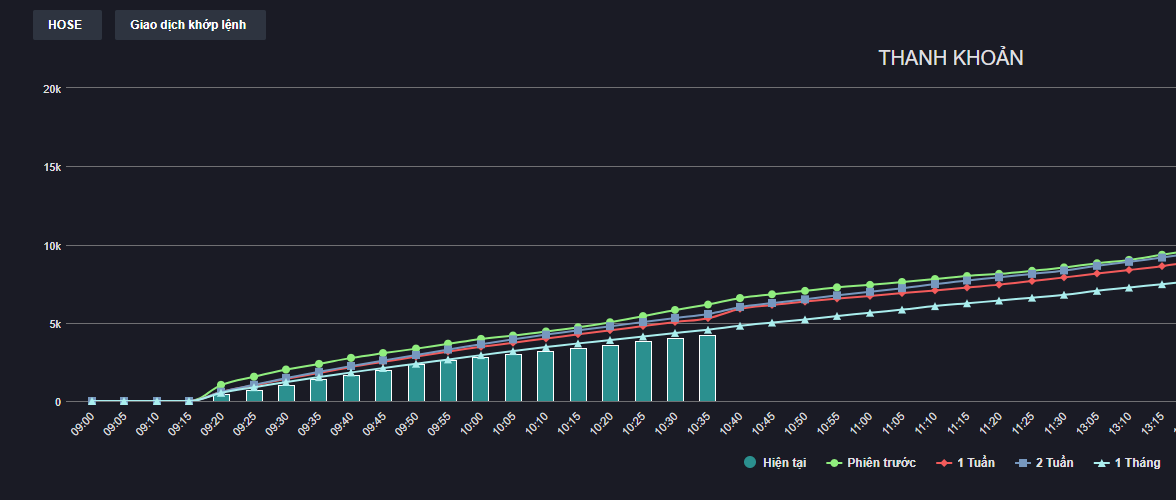The width and height of the screenshot is (1176, 500).
Task: Select the bar at 09:20
Action: point(221,398)
